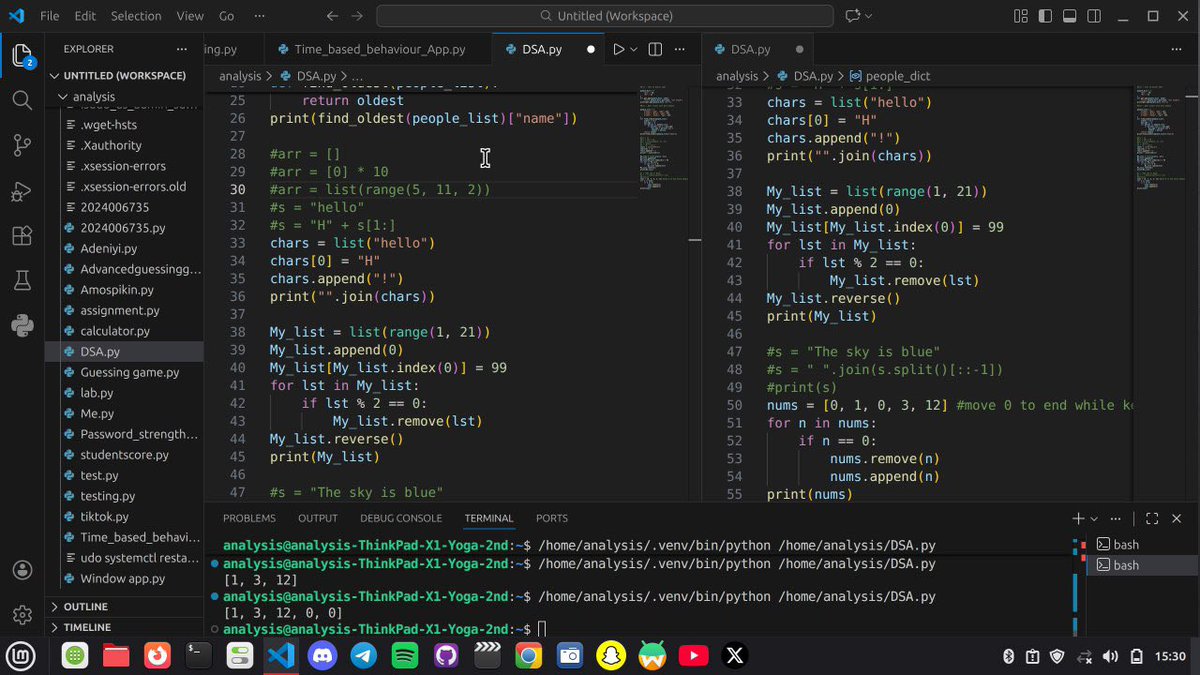Switch to the Time_based_behaviour_App.py tab

point(378,49)
